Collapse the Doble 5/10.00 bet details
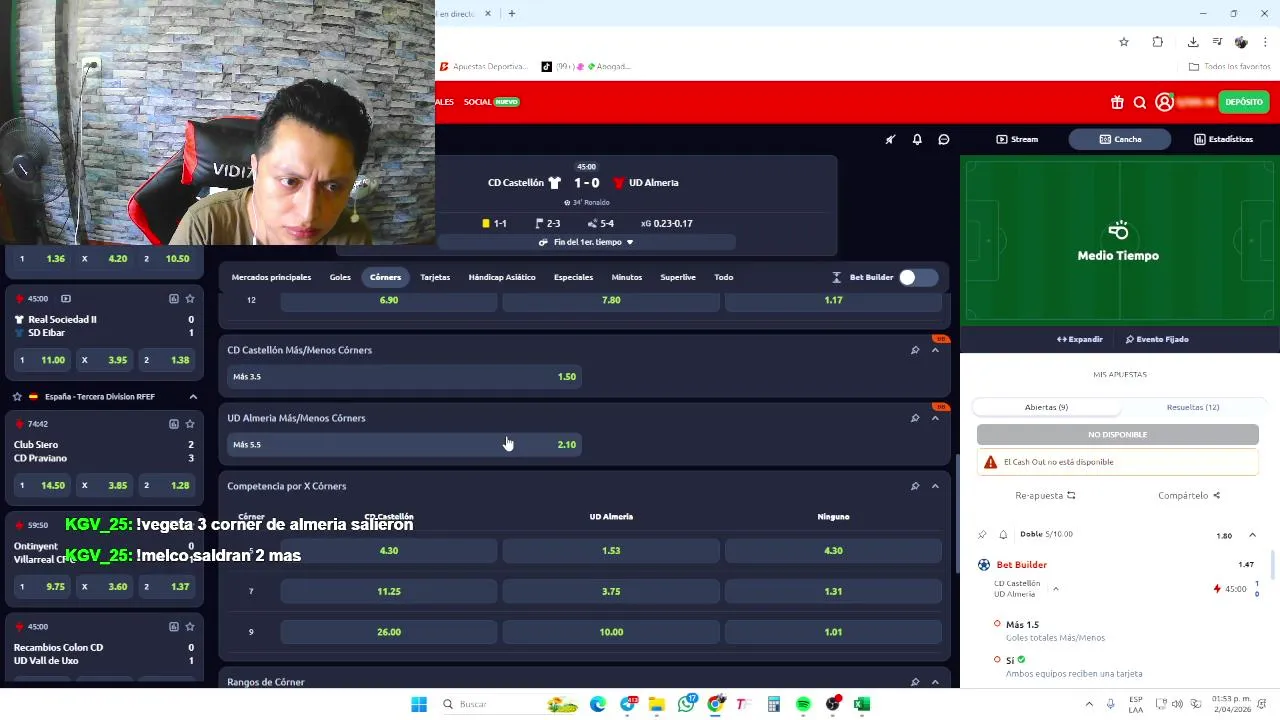 click(x=1252, y=535)
